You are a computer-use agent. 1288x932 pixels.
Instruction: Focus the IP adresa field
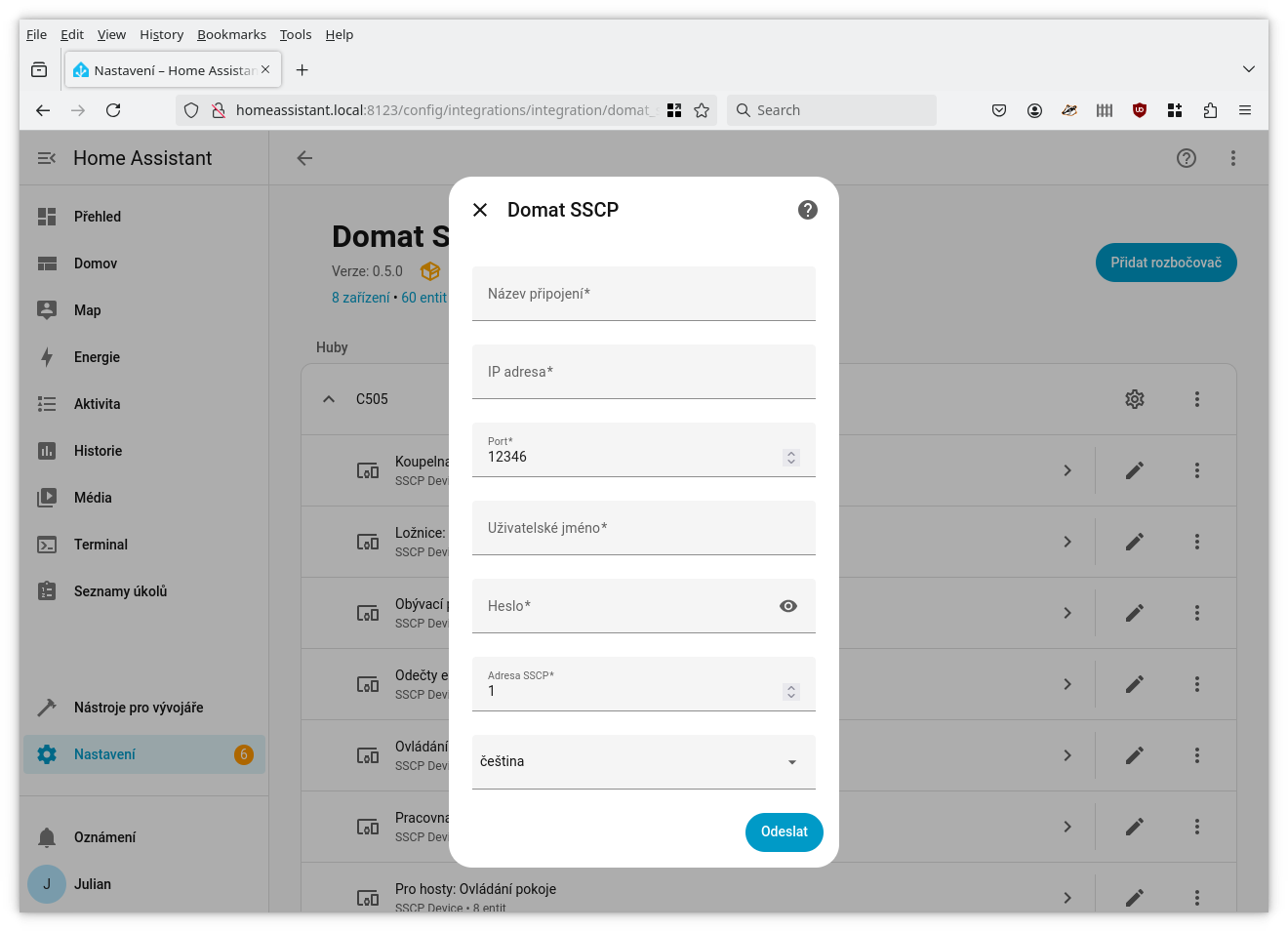click(644, 372)
